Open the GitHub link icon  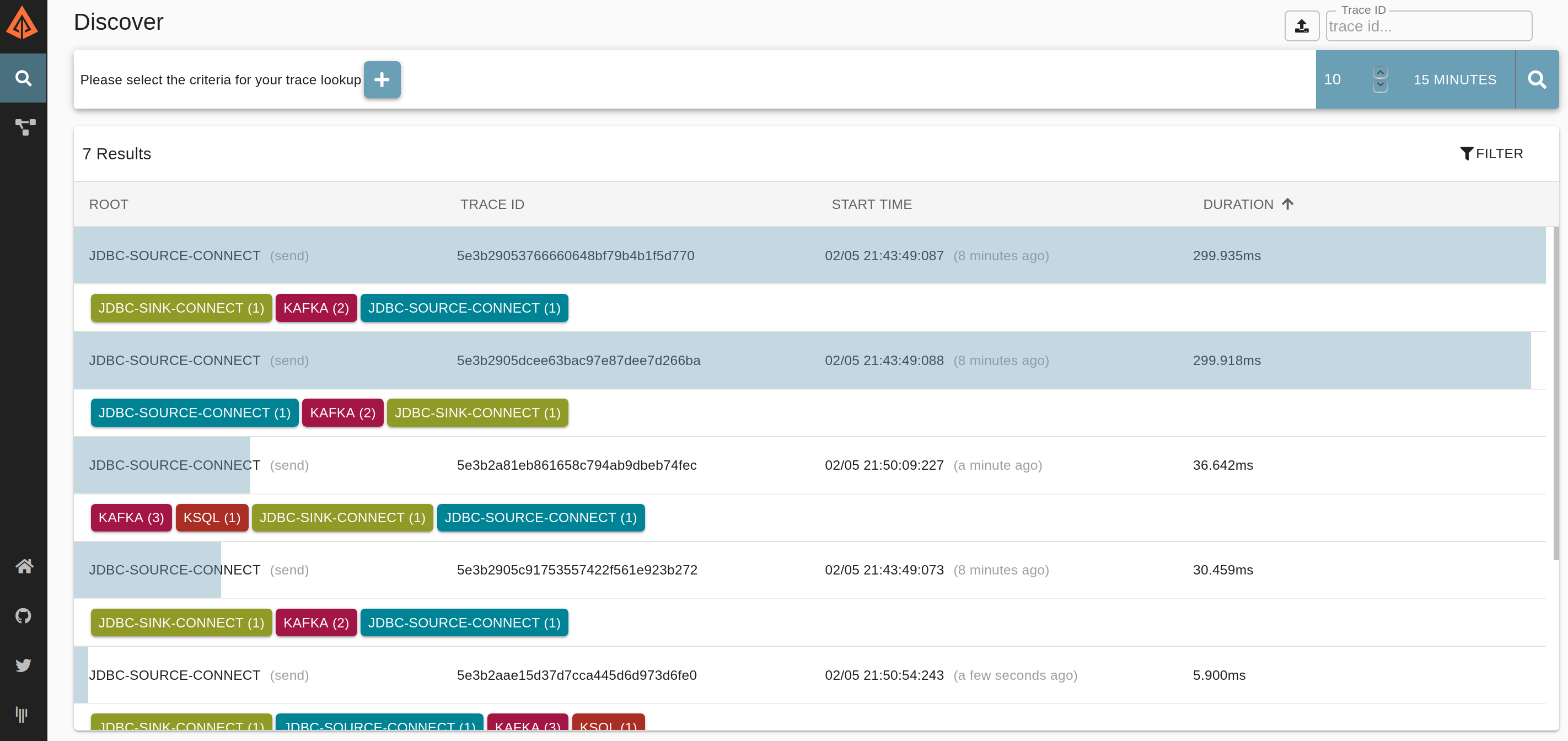(24, 616)
